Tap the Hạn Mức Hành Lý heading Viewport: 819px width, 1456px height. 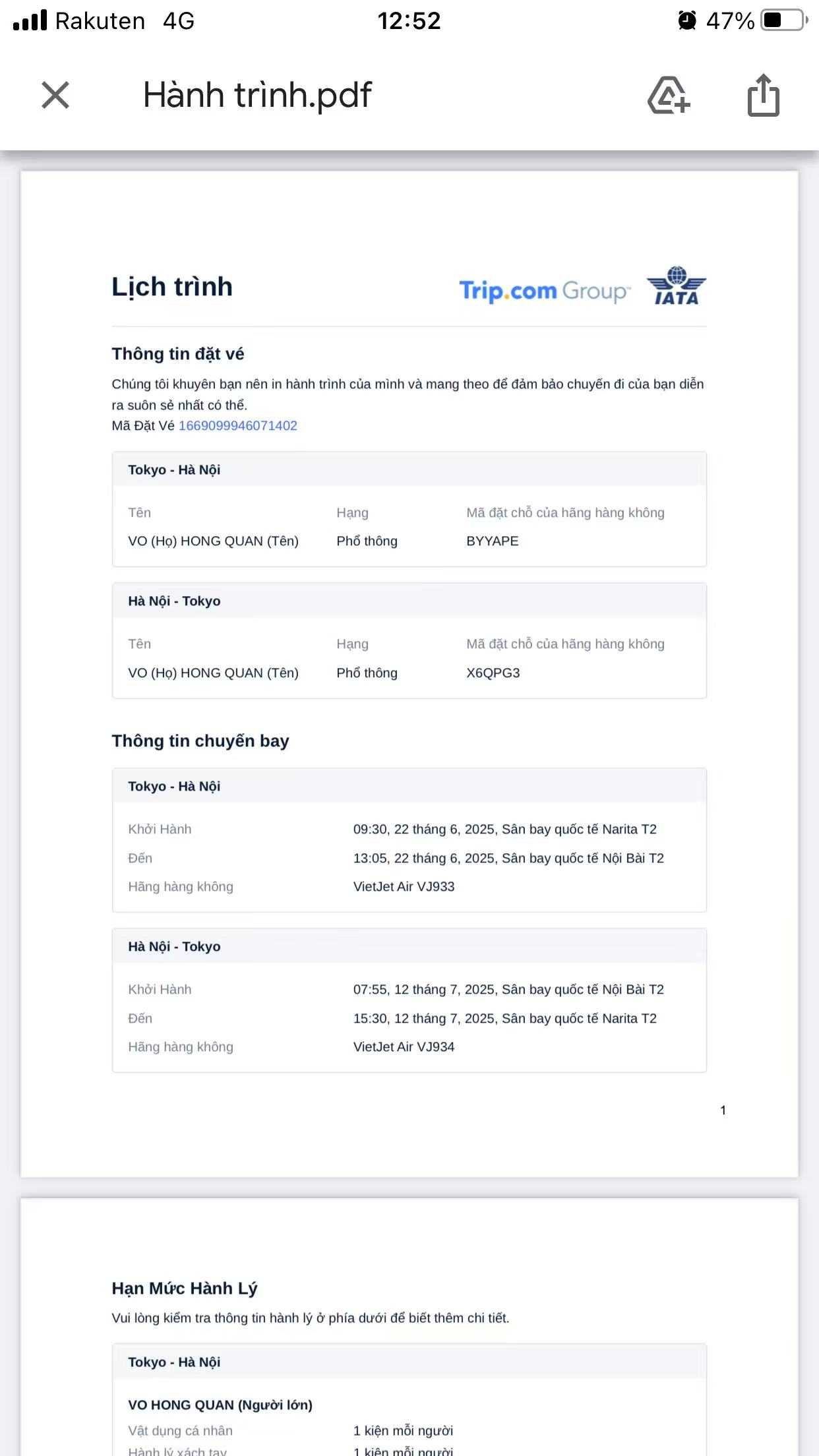185,1288
